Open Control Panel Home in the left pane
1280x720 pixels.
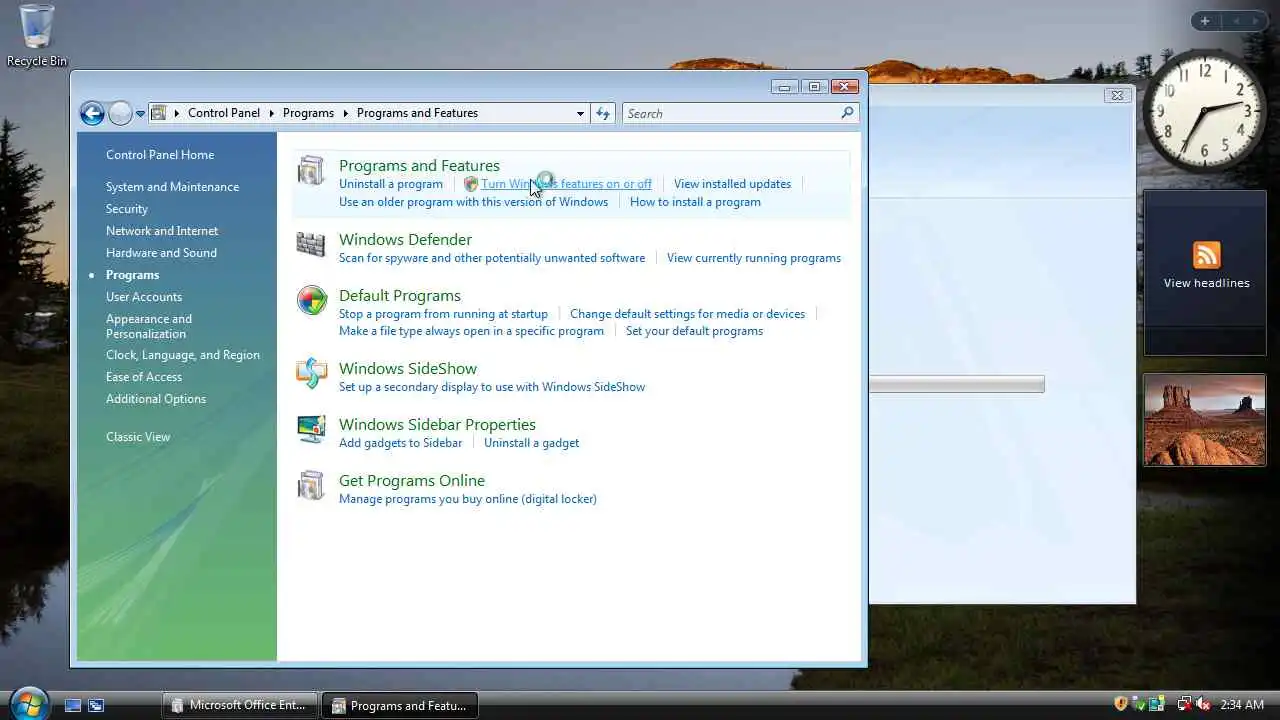160,155
